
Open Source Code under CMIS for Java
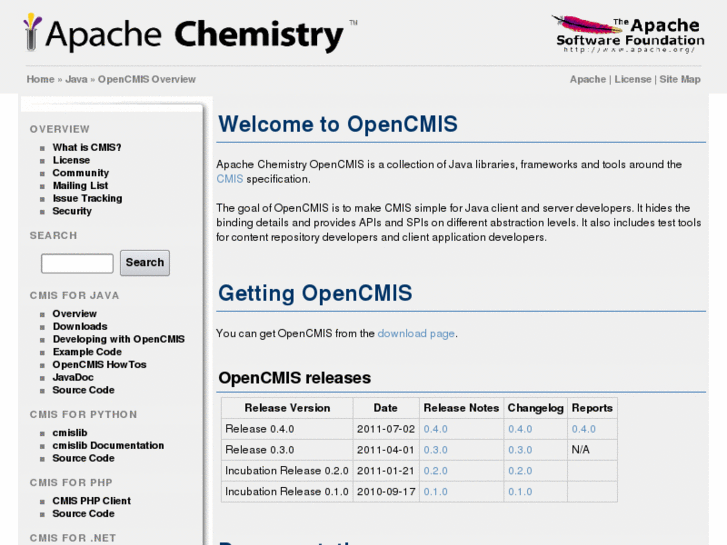(83, 390)
